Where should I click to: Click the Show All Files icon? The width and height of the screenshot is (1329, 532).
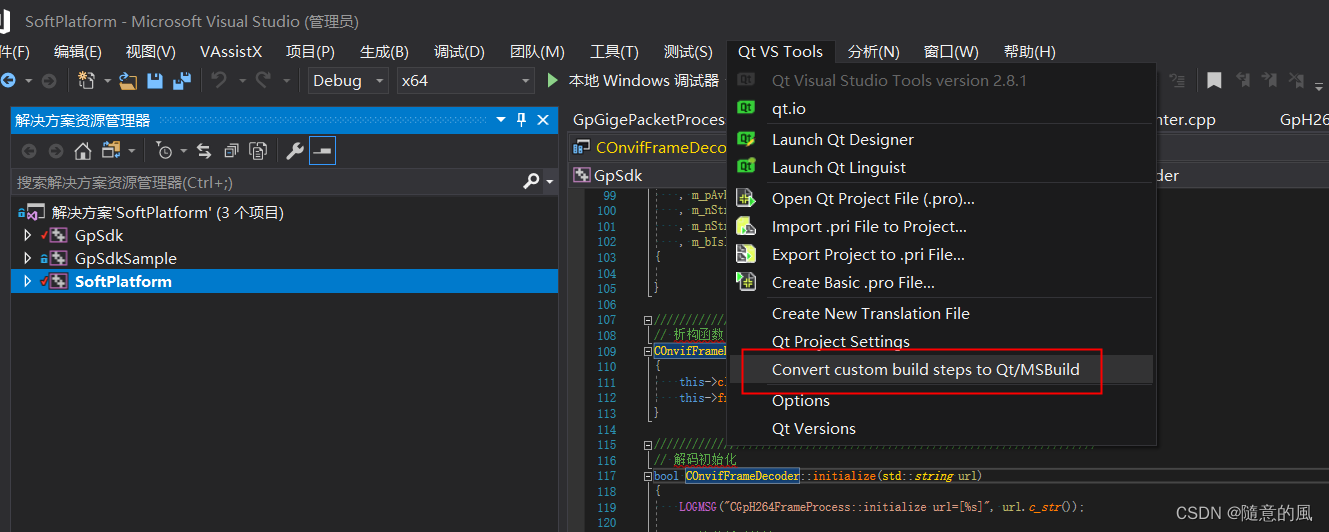(258, 151)
